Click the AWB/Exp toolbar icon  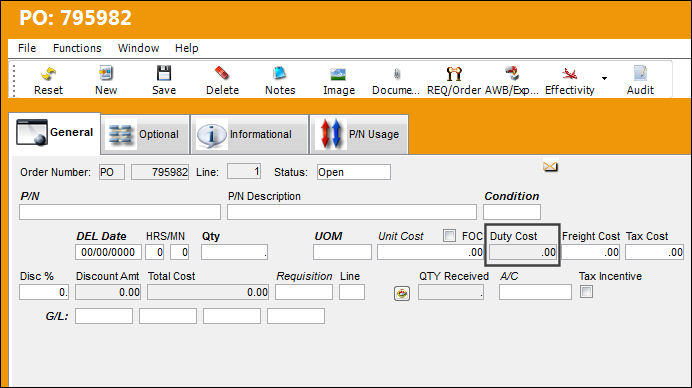tap(512, 73)
